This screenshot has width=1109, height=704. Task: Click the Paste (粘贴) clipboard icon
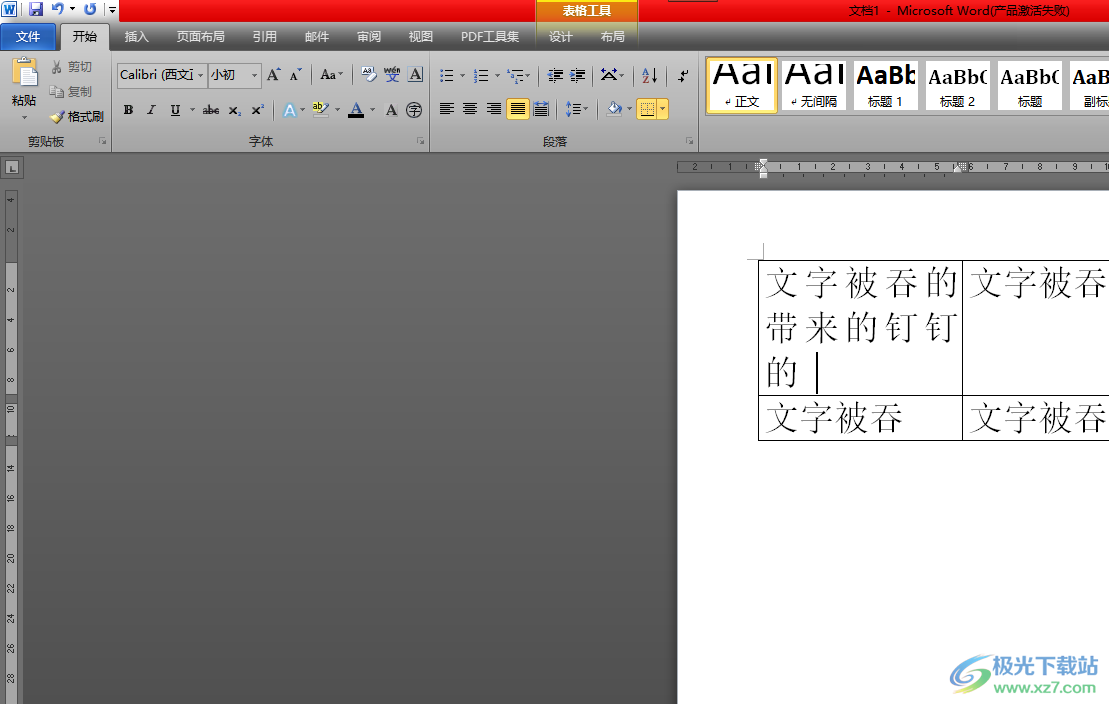tap(25, 72)
